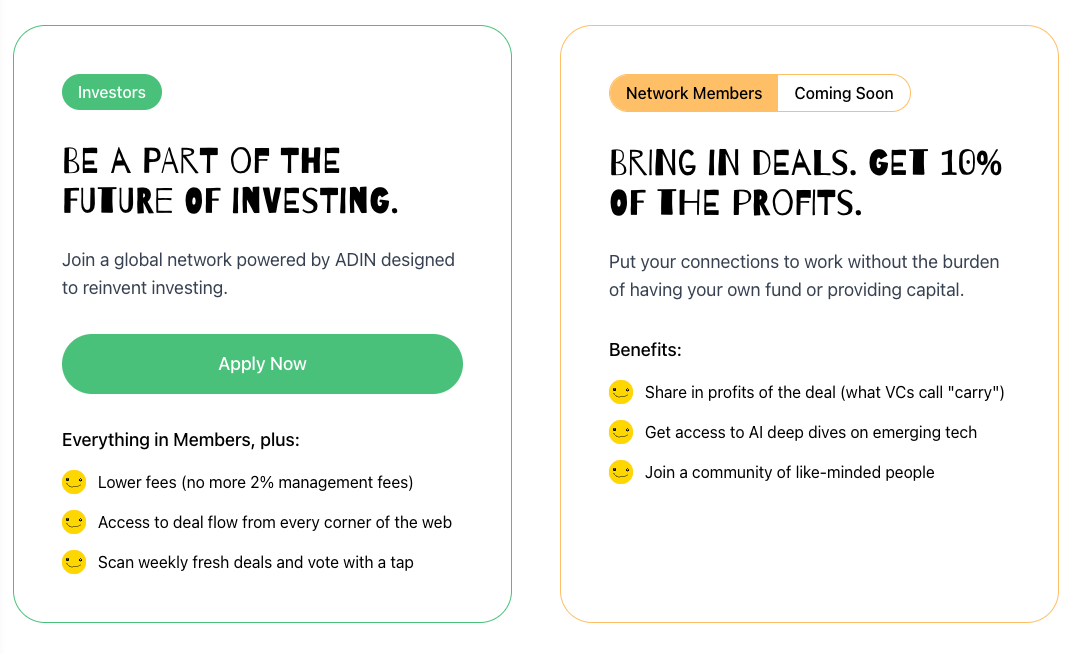
Task: Click 'Scan weekly fresh deals and vote' text
Action: pyautogui.click(x=255, y=562)
